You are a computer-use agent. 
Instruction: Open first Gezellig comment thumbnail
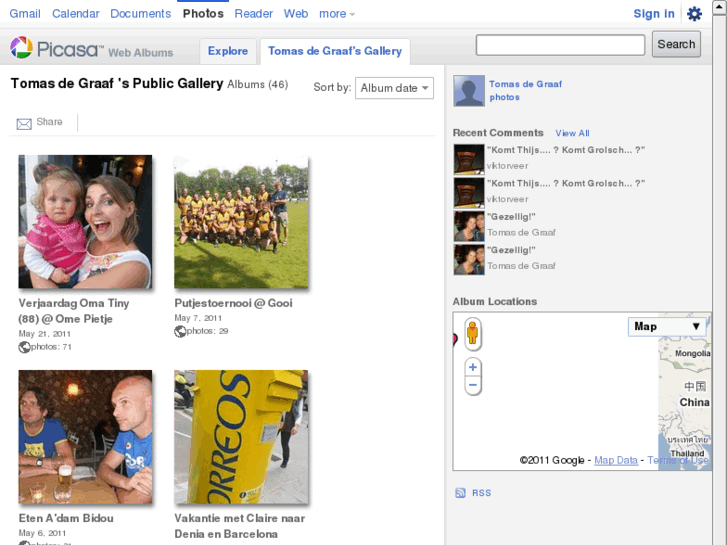469,226
